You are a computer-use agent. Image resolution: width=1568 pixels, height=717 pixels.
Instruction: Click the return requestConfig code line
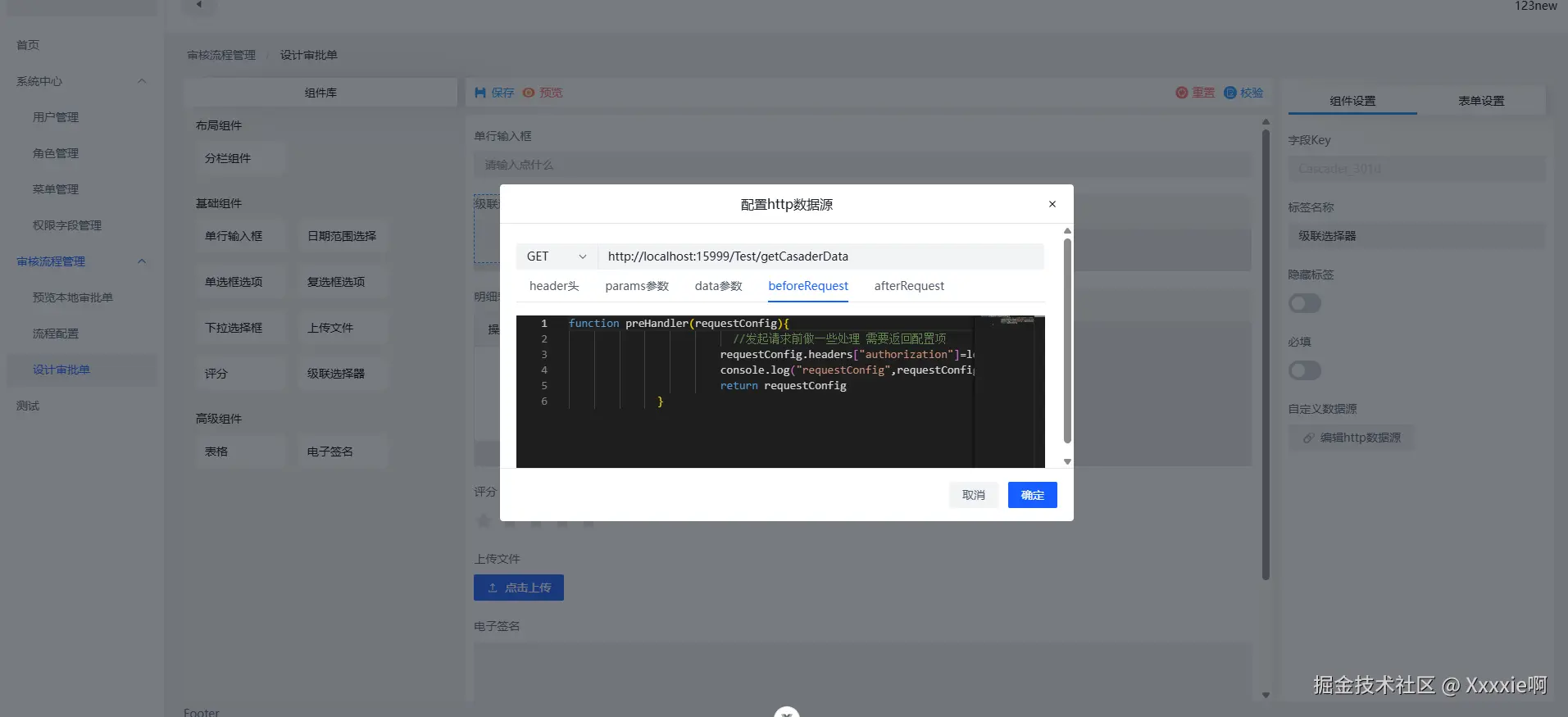pos(783,386)
